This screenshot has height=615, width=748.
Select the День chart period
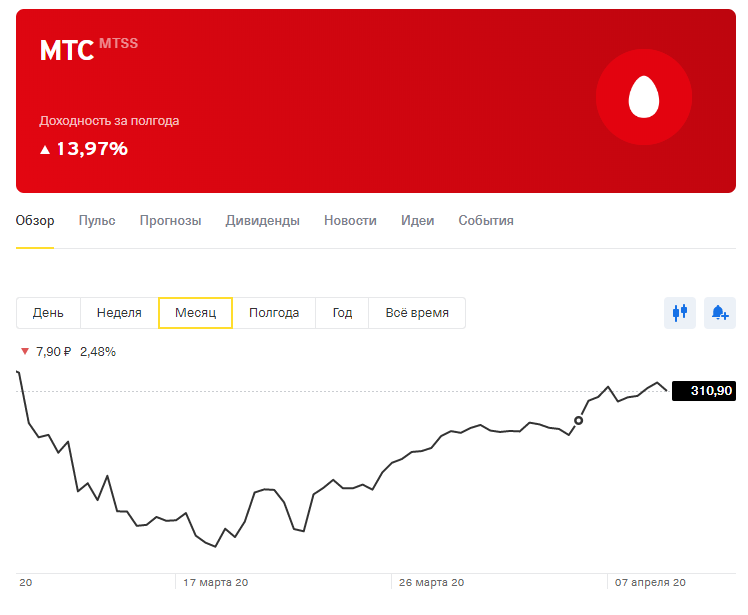coord(48,313)
